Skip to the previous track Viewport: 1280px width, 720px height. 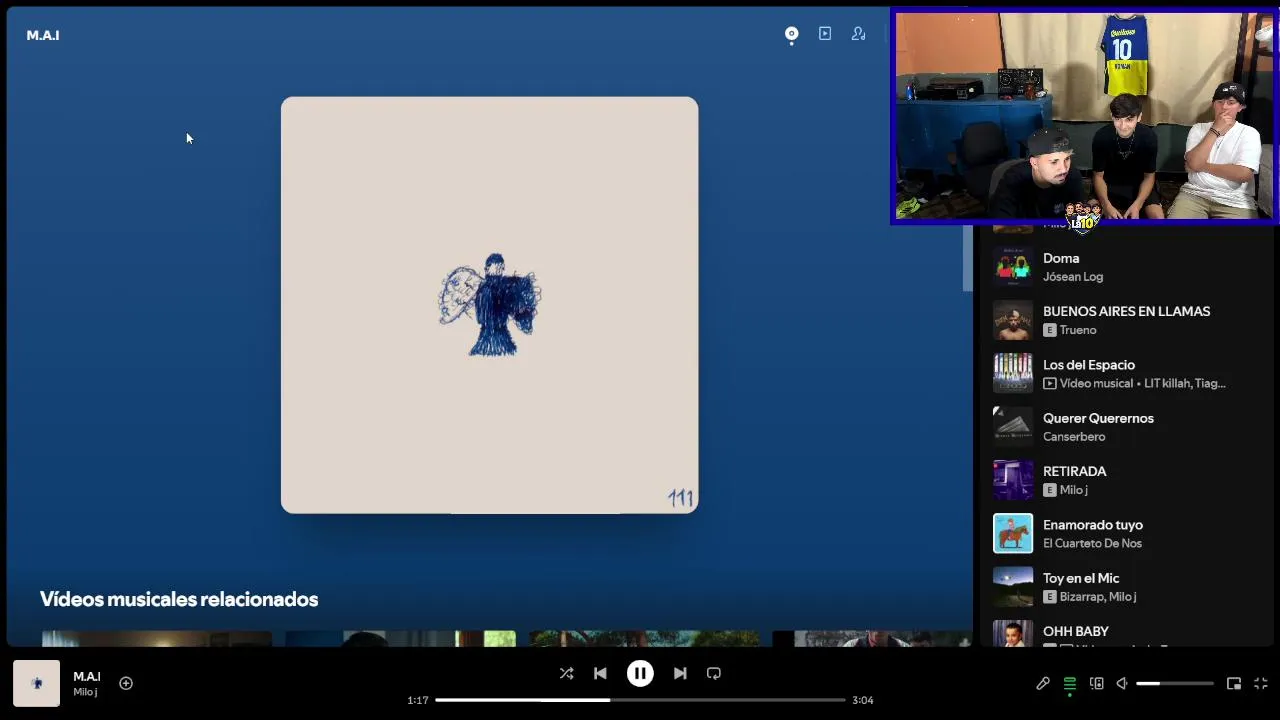pyautogui.click(x=600, y=674)
